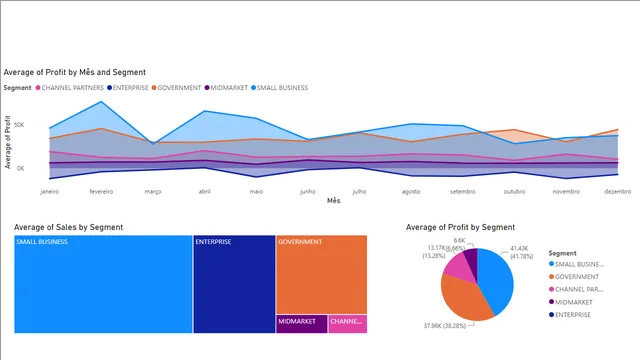Click the ENTERPRISE treemap tile

point(234,284)
